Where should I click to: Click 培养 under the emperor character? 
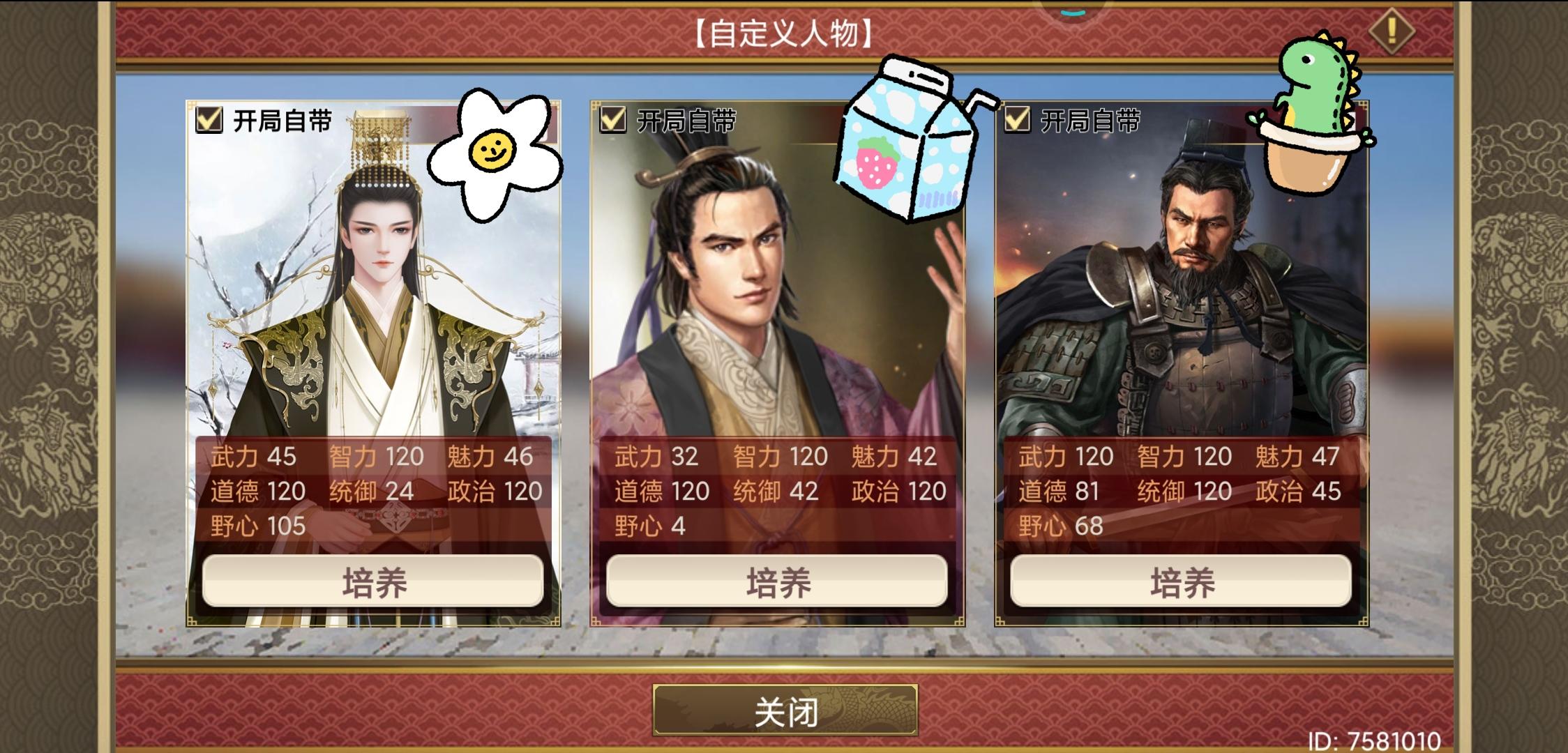tap(373, 582)
